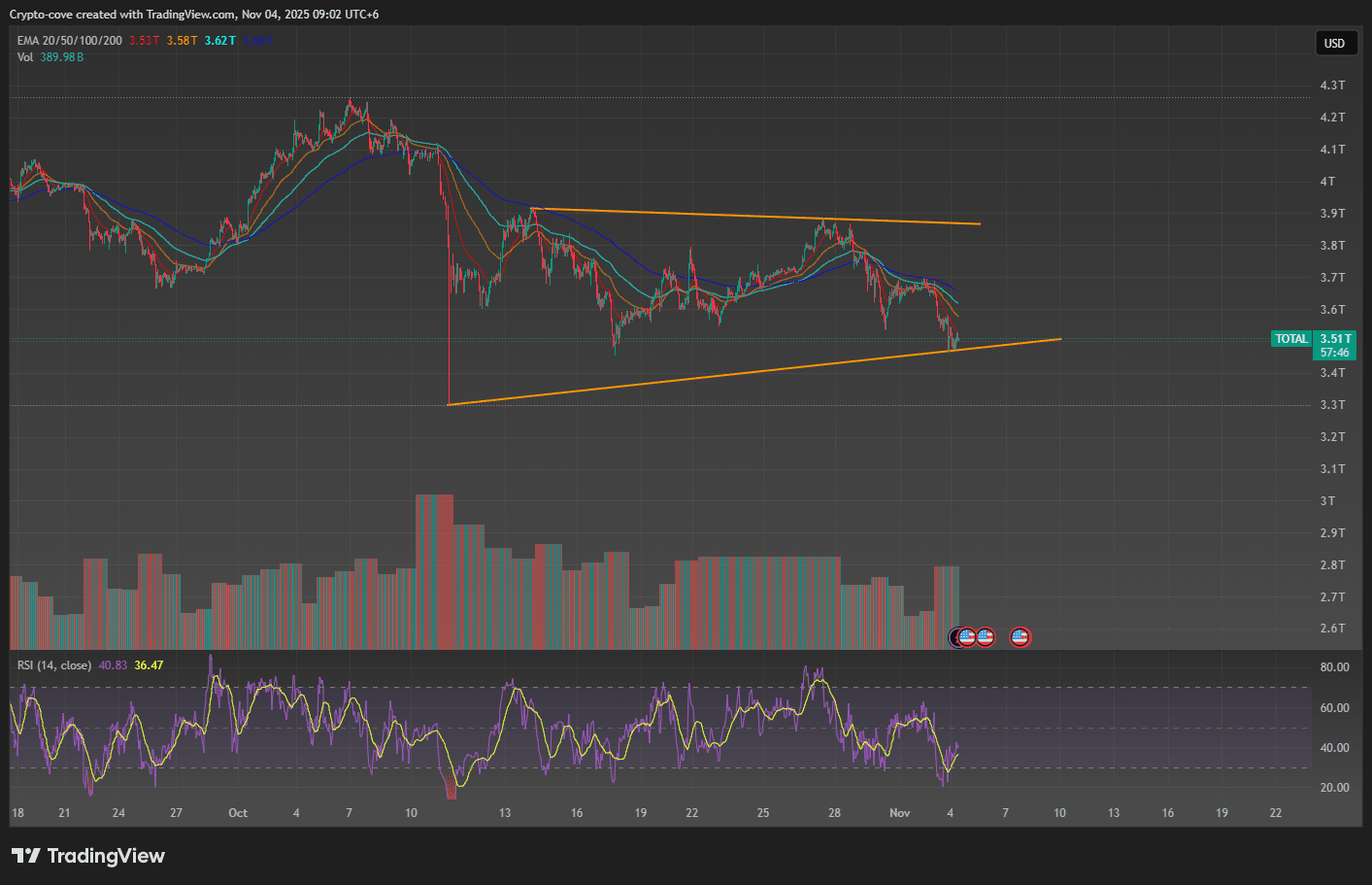Click the middle US flag event icon
Image resolution: width=1372 pixels, height=885 pixels.
coord(985,637)
